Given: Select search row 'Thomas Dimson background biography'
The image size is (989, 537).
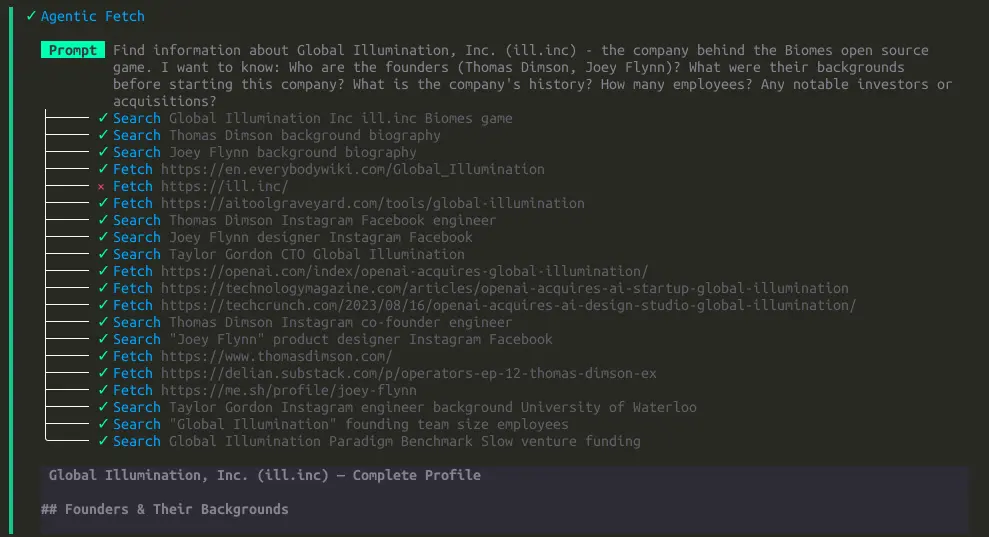Looking at the screenshot, I should [277, 135].
